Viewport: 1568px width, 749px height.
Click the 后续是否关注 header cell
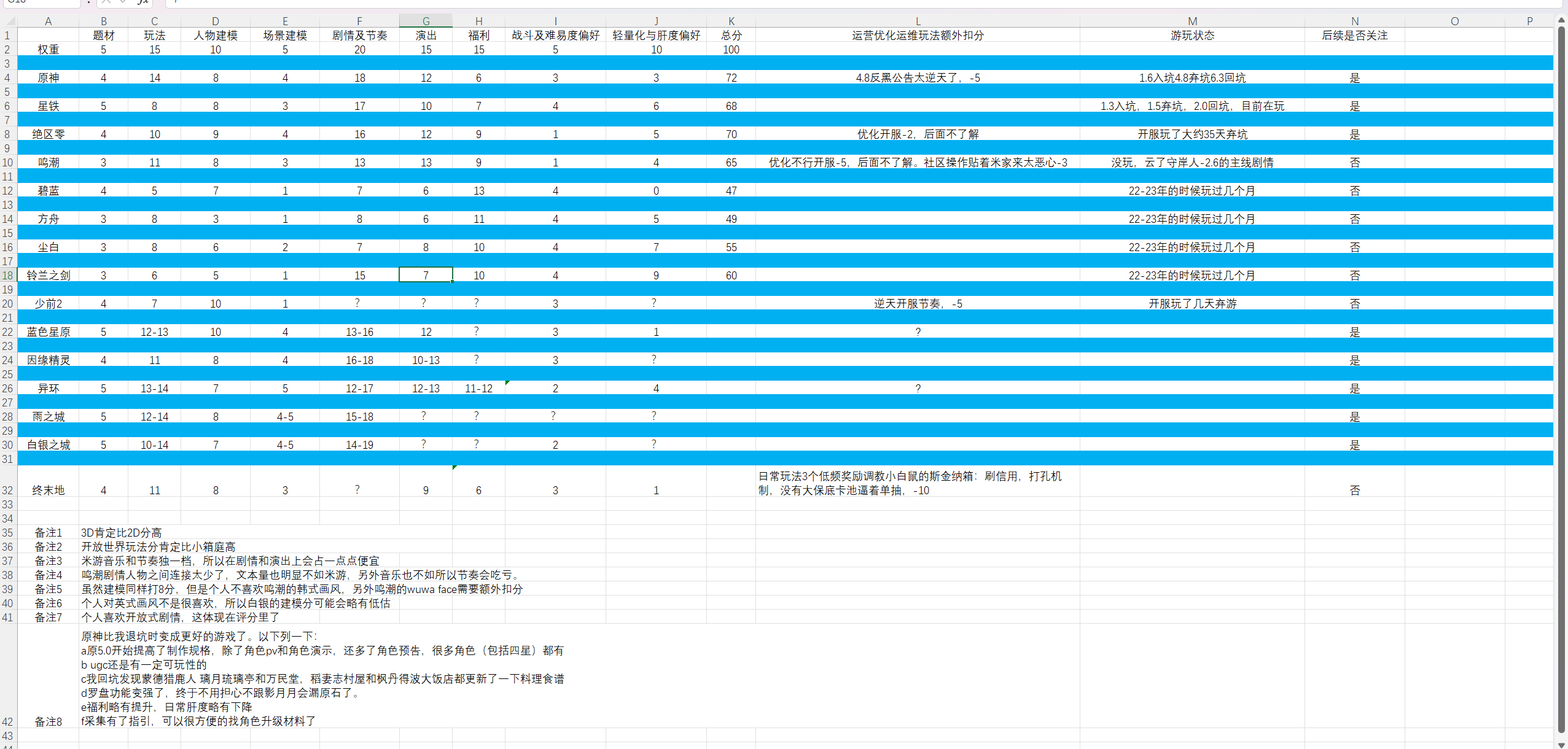(x=1354, y=35)
